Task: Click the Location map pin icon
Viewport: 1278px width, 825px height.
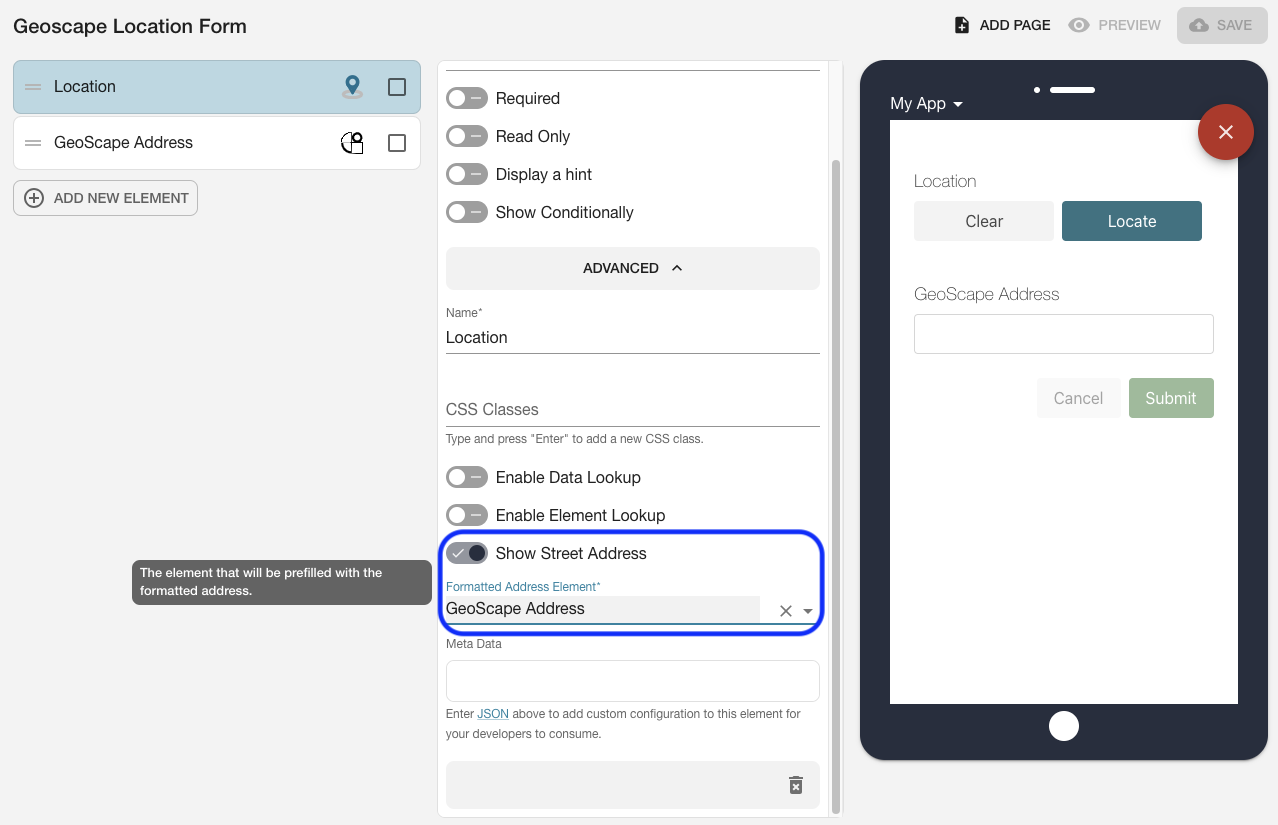Action: pos(352,87)
